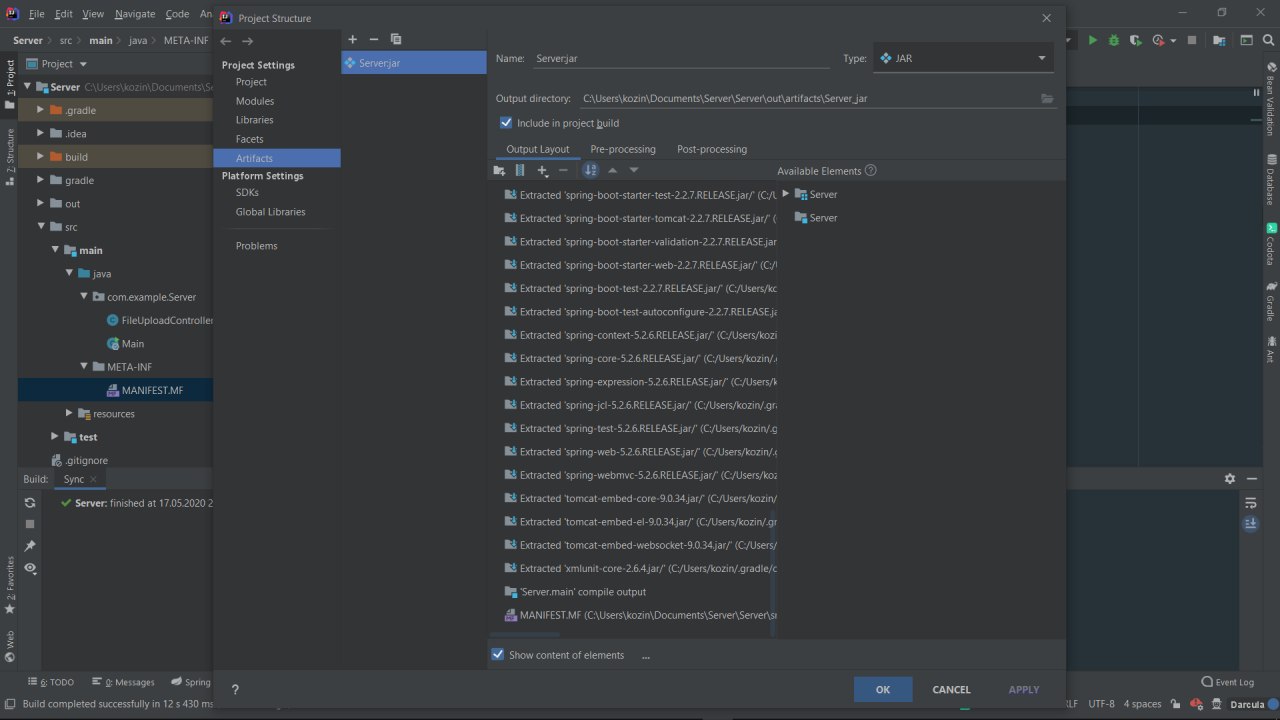Open the TODO tool window
Viewport: 1280px width, 720px height.
[x=51, y=682]
